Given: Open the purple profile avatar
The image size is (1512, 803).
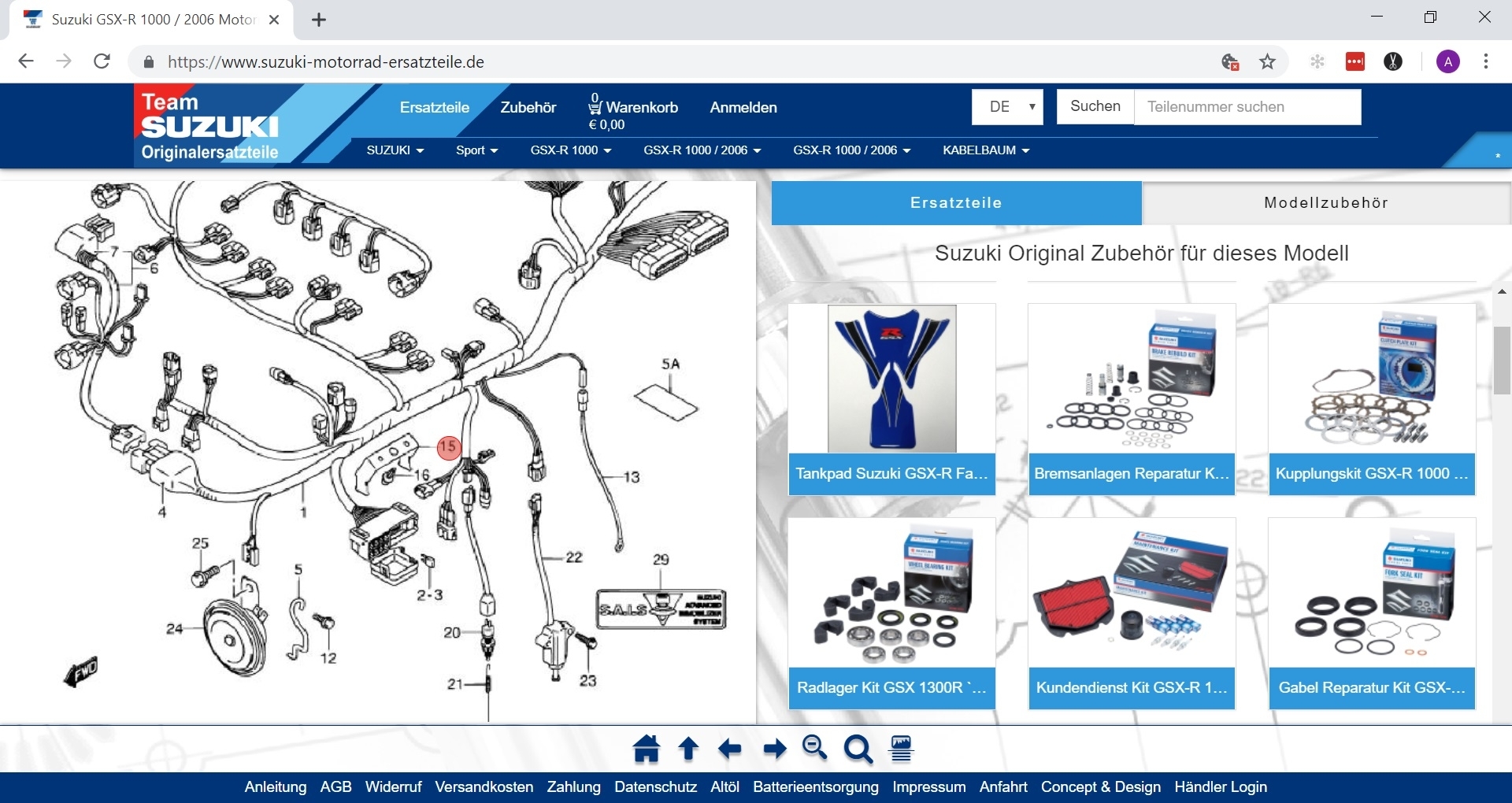Looking at the screenshot, I should point(1448,61).
